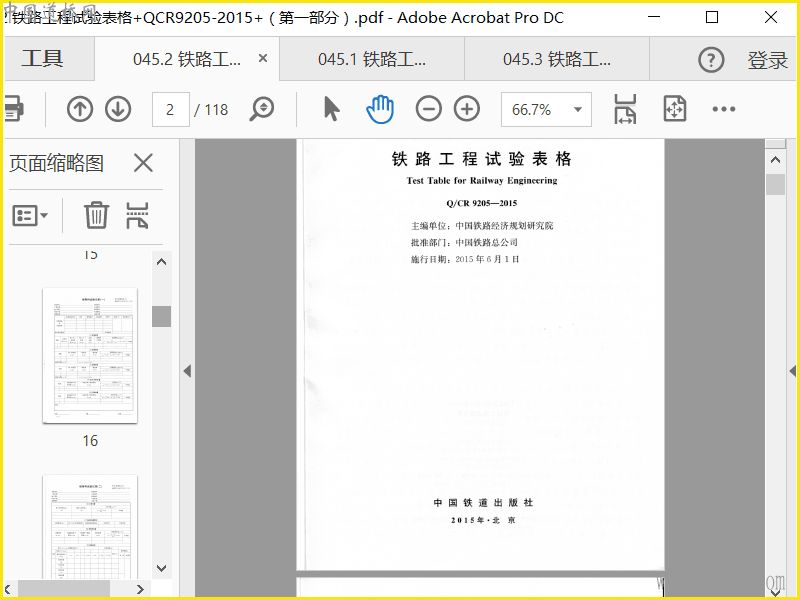Collapse the left navigation pane arrow

pos(187,371)
